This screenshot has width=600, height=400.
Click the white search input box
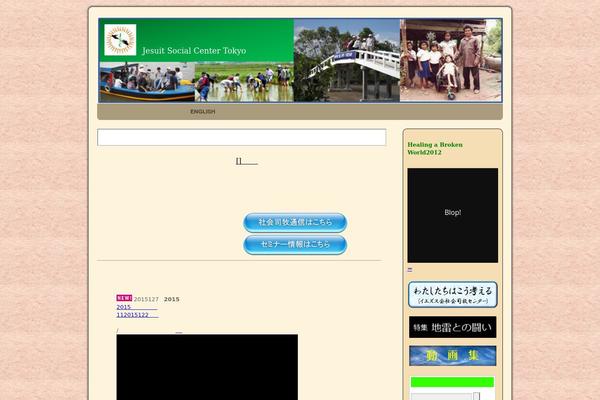click(x=241, y=137)
